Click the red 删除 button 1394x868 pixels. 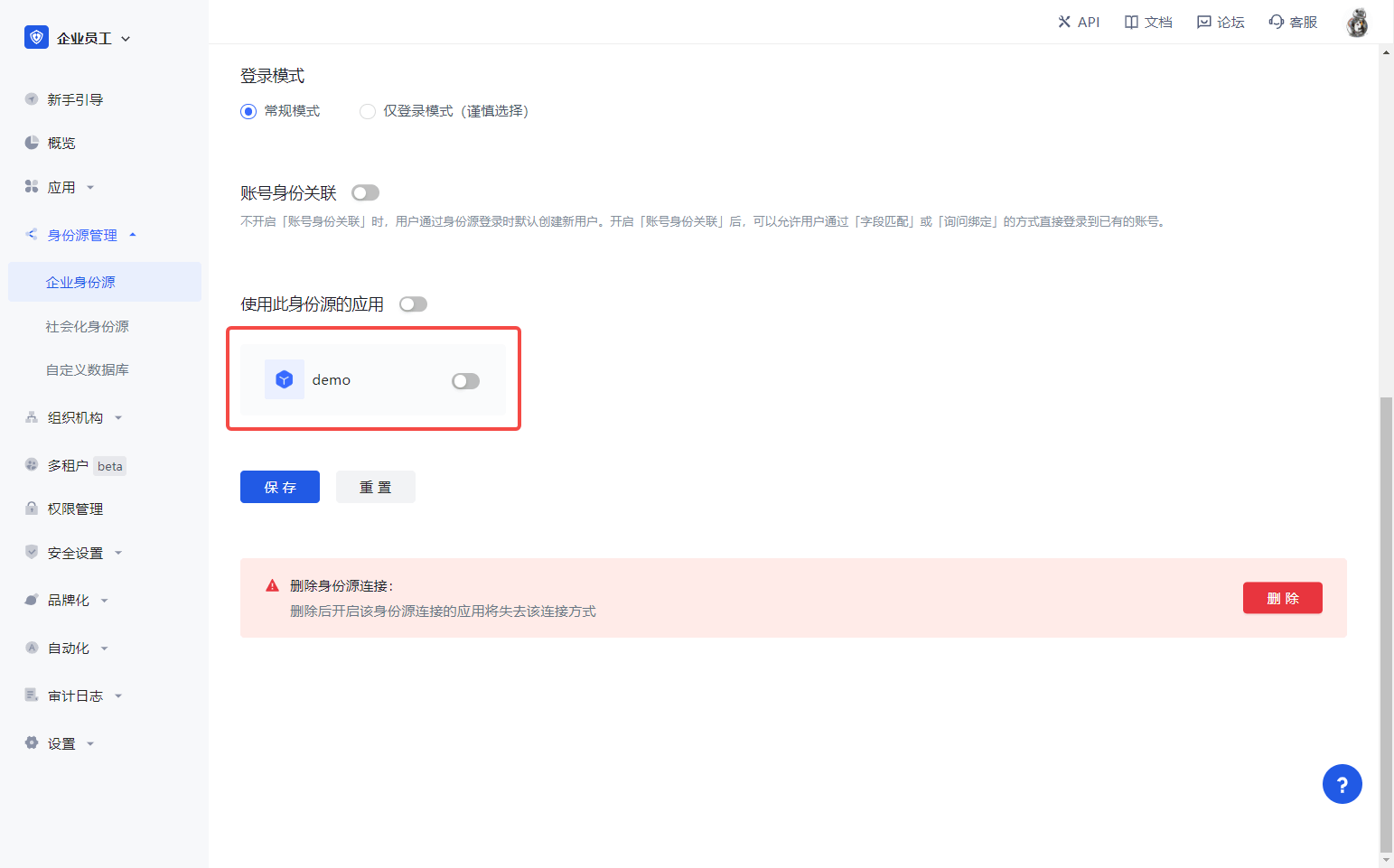pyautogui.click(x=1282, y=598)
